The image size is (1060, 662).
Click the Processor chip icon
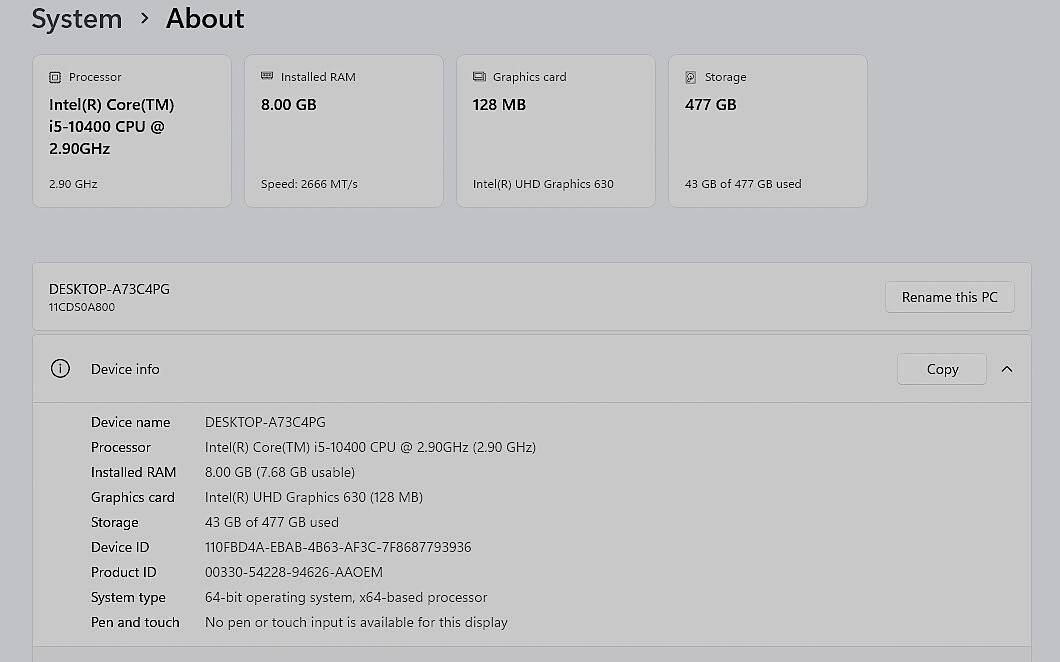[x=55, y=77]
